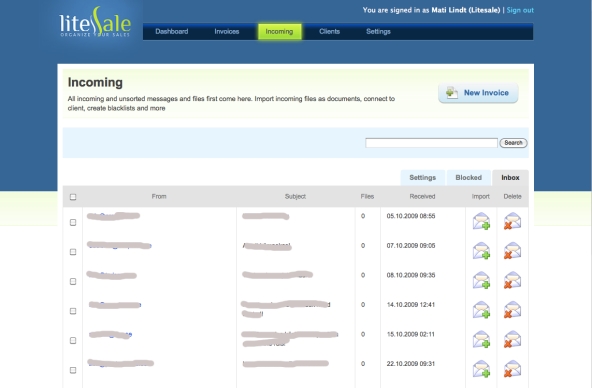This screenshot has height=388, width=592.
Task: Click the Search button
Action: [513, 143]
